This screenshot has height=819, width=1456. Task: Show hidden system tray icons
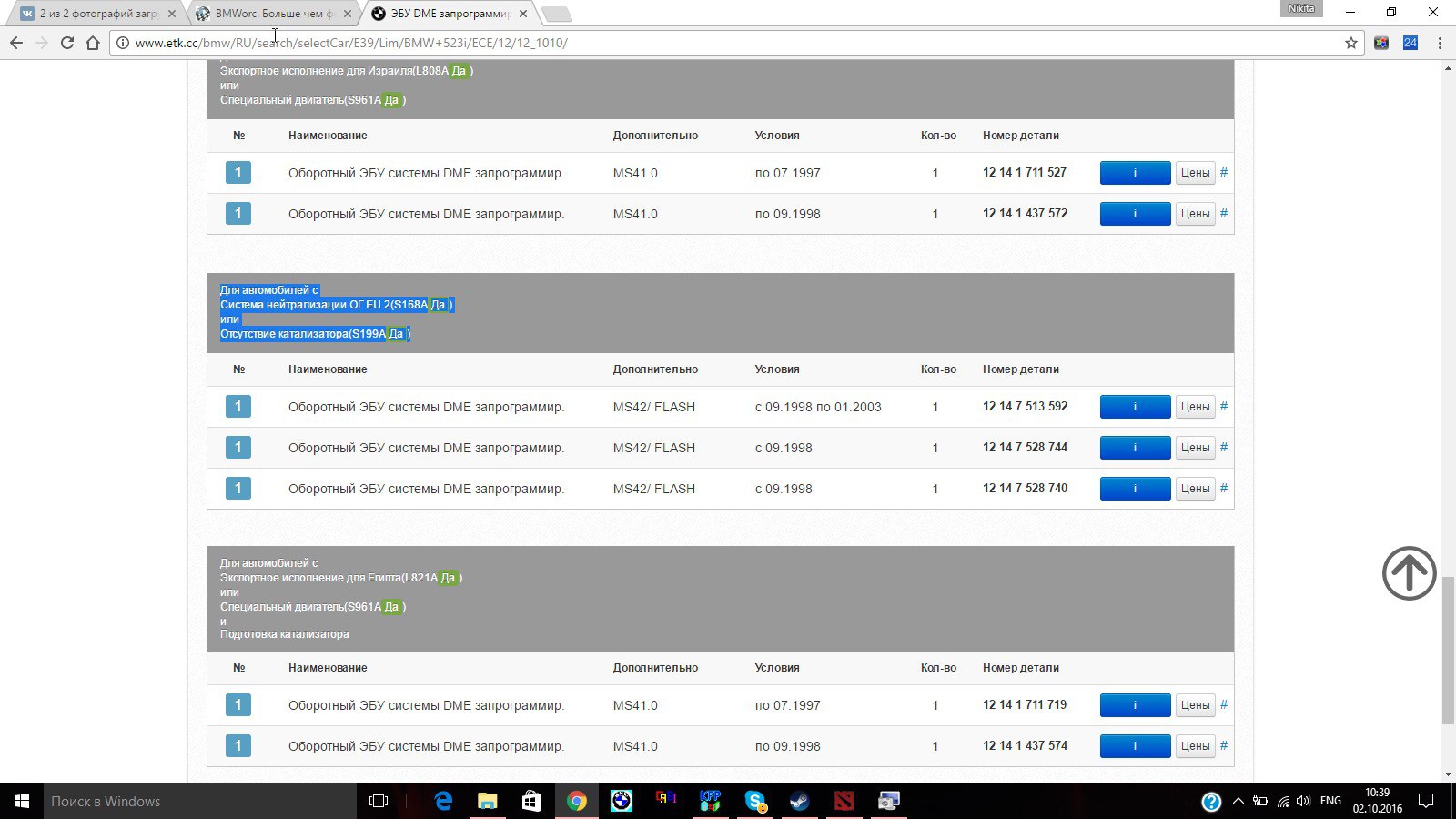(x=1238, y=801)
